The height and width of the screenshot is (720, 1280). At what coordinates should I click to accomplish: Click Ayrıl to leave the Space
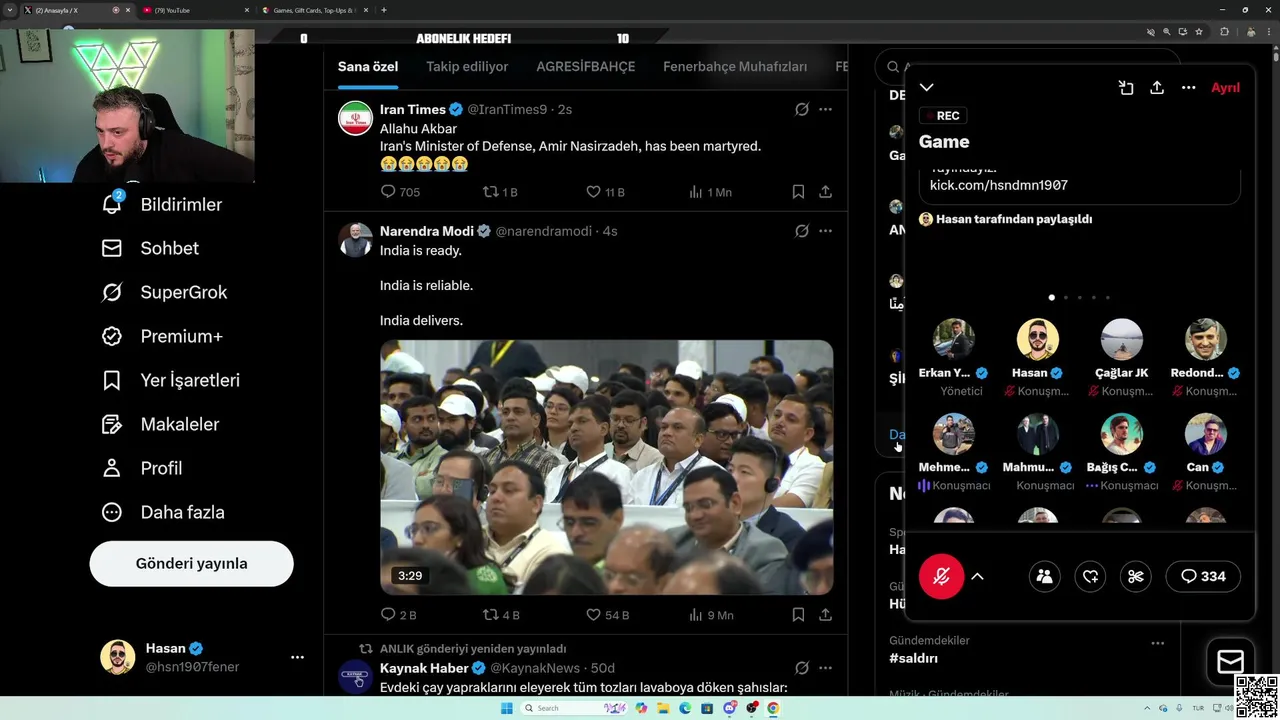point(1225,87)
